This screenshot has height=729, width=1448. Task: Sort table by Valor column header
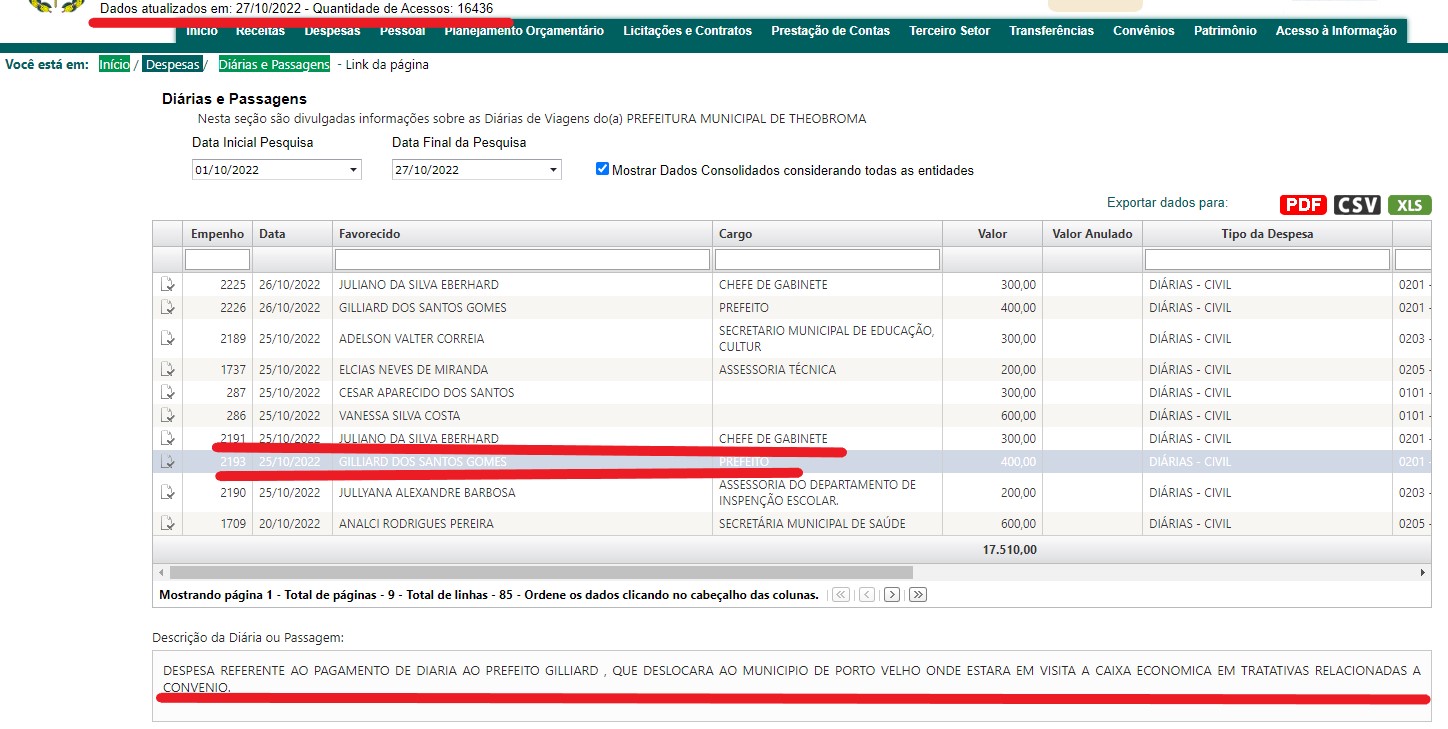(992, 234)
